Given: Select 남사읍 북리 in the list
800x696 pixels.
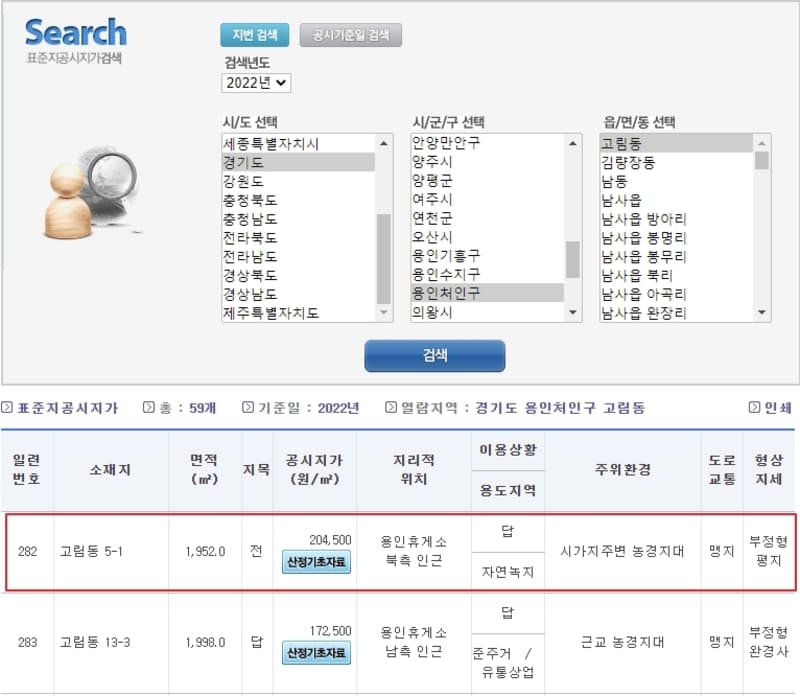Looking at the screenshot, I should 676,275.
